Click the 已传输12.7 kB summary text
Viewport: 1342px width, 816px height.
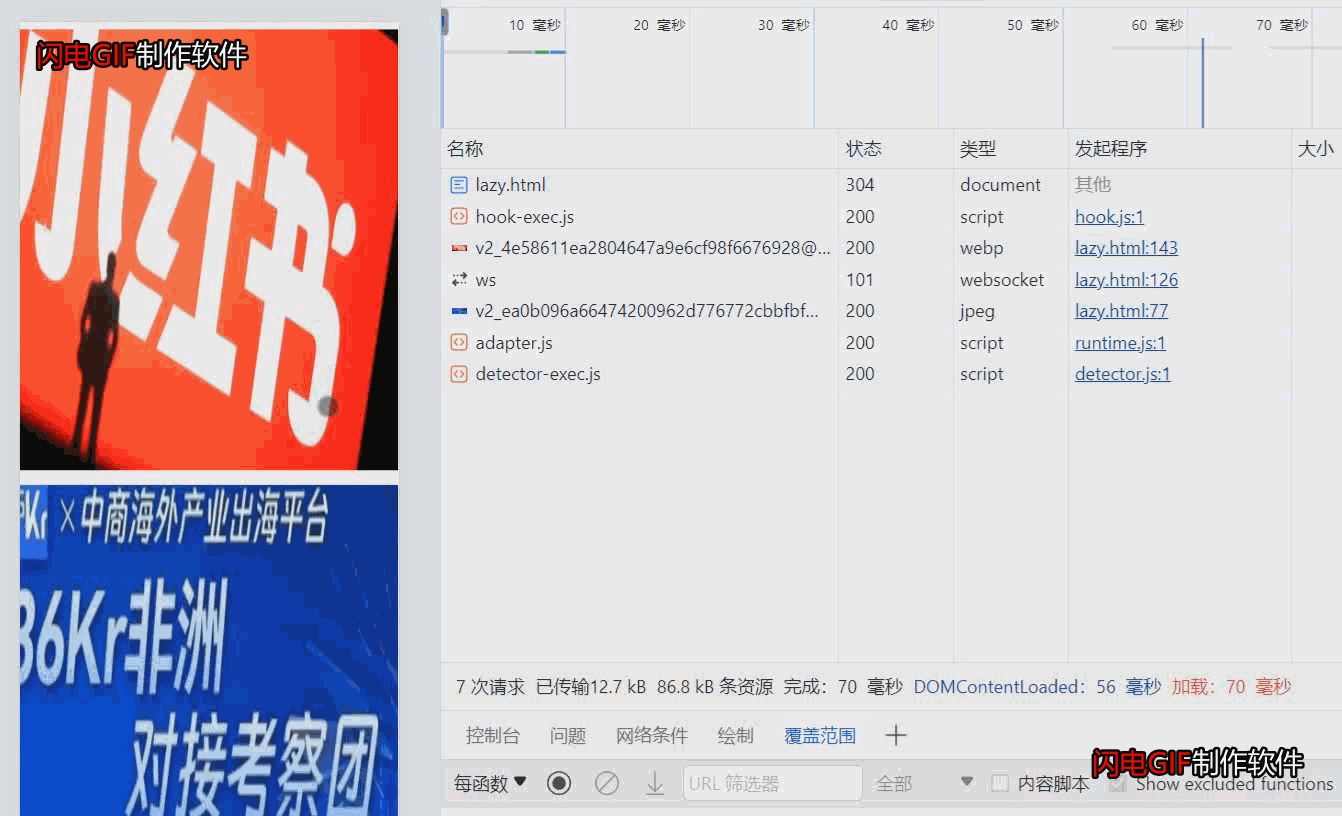[x=591, y=687]
